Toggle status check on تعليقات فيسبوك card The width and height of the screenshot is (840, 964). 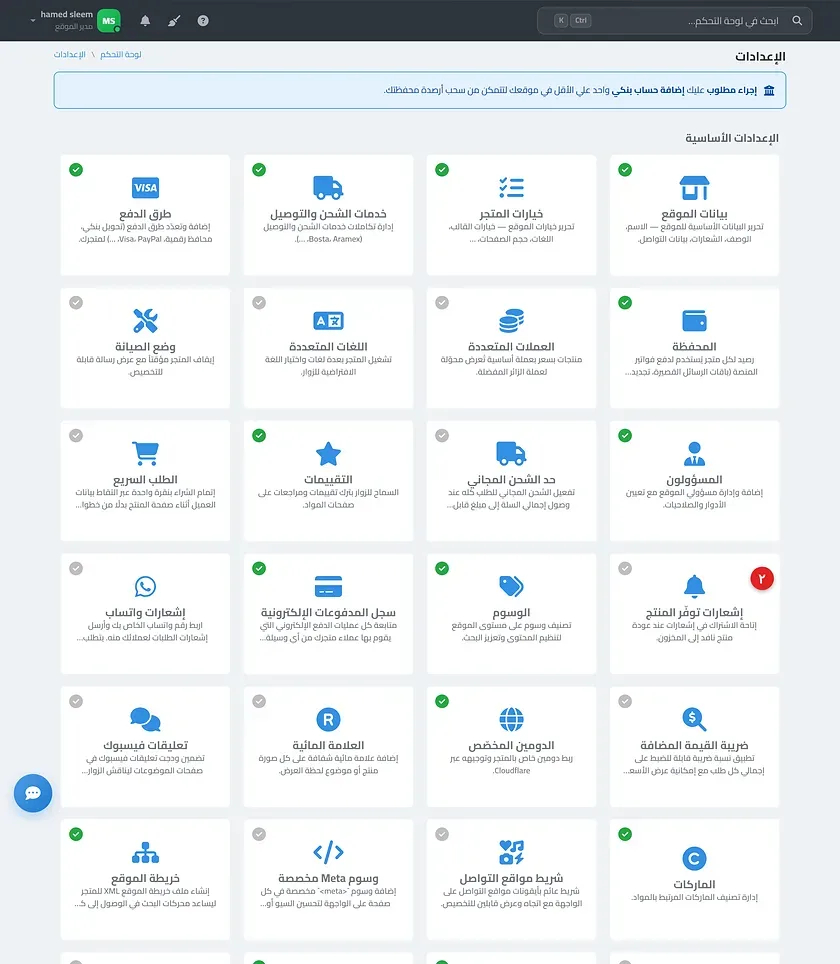point(76,701)
